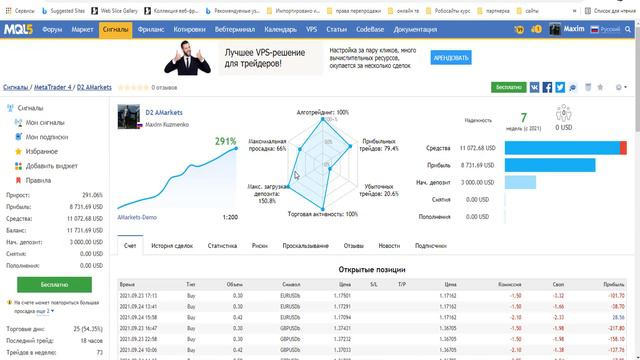Open the Котировки section
The image size is (640, 360).
tap(189, 29)
